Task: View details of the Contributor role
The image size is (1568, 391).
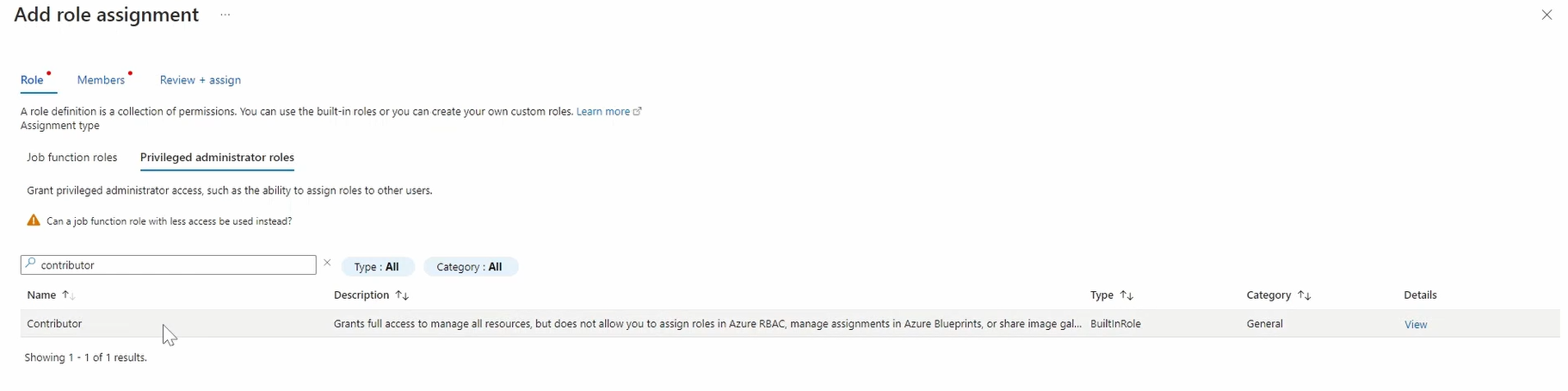Action: 1416,325
